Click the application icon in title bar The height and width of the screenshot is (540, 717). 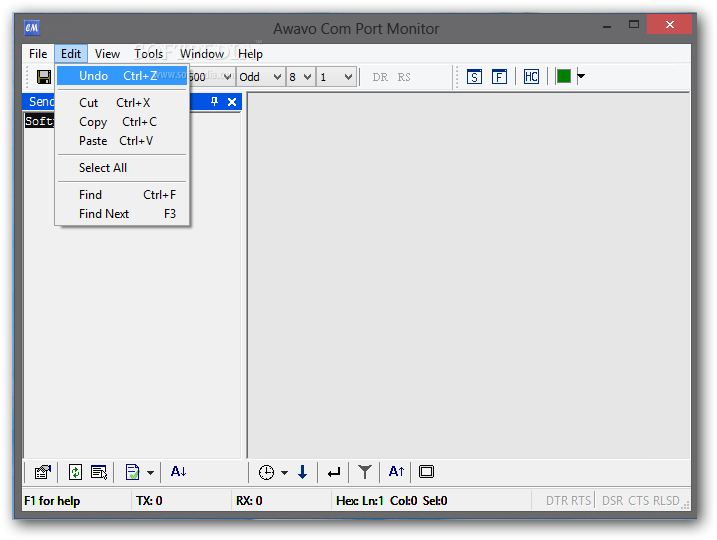[x=32, y=28]
